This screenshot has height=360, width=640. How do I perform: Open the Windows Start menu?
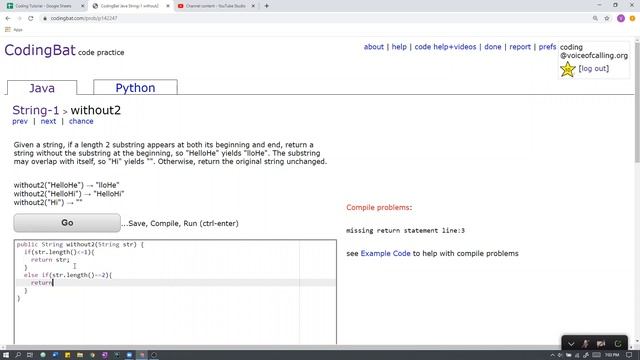click(6, 355)
